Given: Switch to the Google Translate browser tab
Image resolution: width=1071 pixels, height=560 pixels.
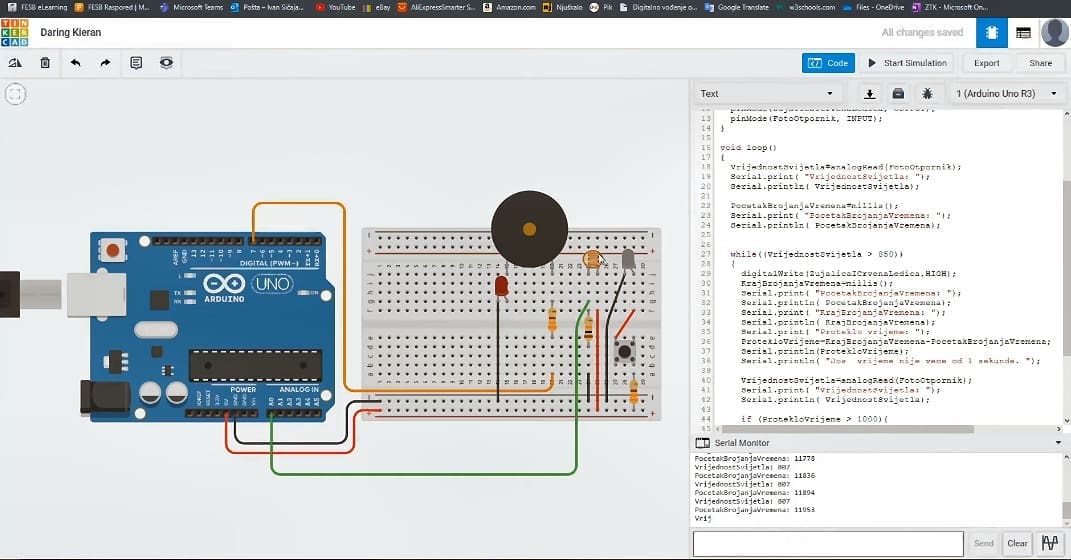Looking at the screenshot, I should point(738,6).
